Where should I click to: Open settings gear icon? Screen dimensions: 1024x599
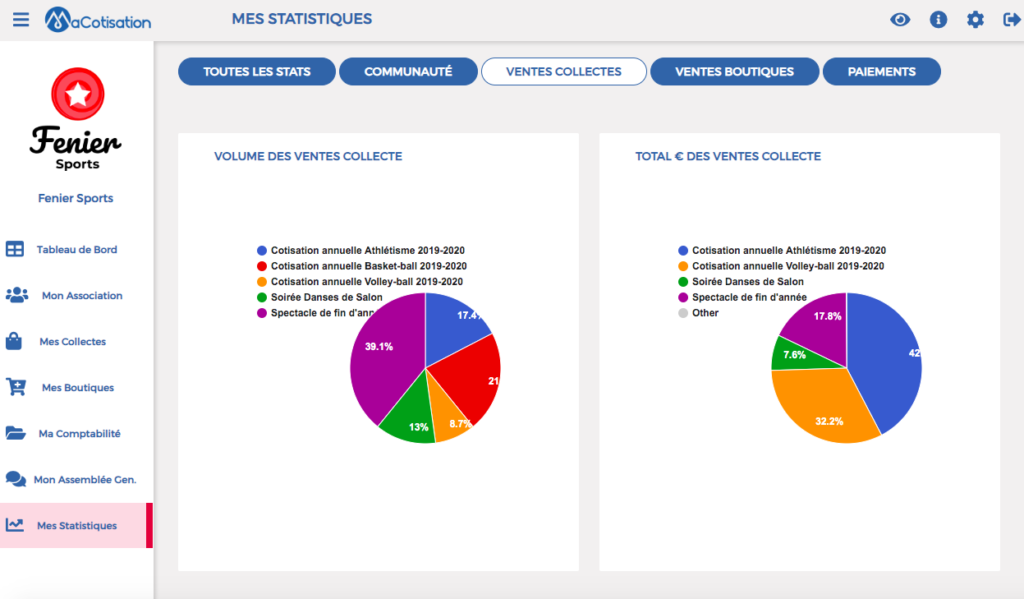975,20
